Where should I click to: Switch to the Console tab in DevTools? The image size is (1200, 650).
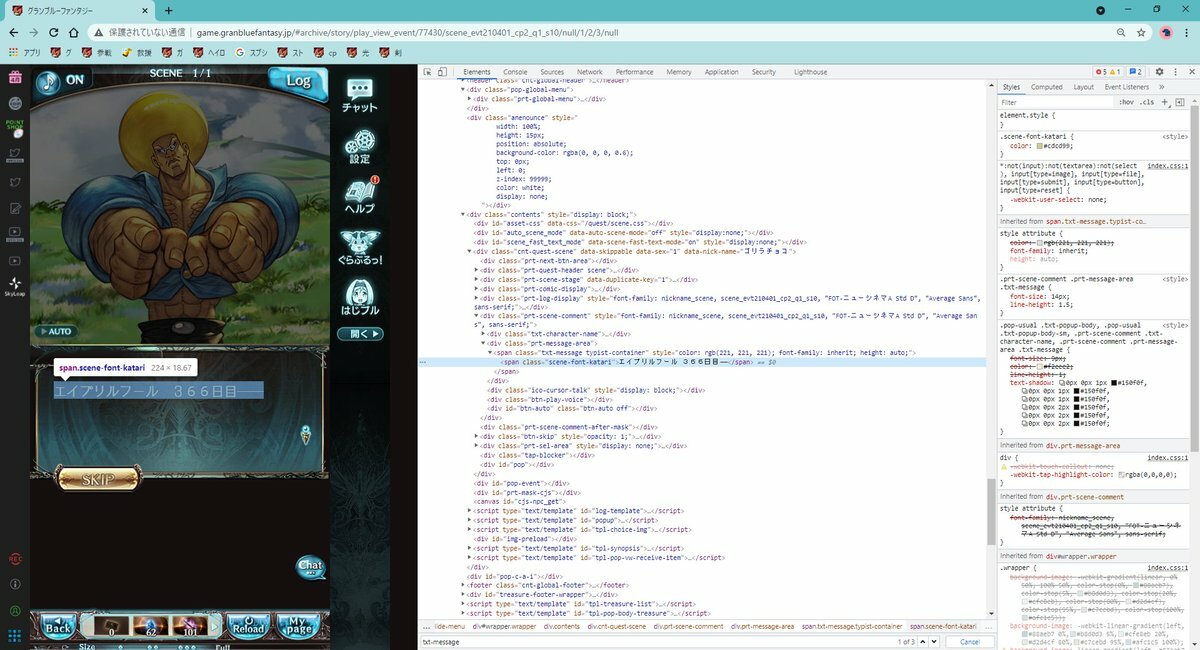pyautogui.click(x=515, y=72)
